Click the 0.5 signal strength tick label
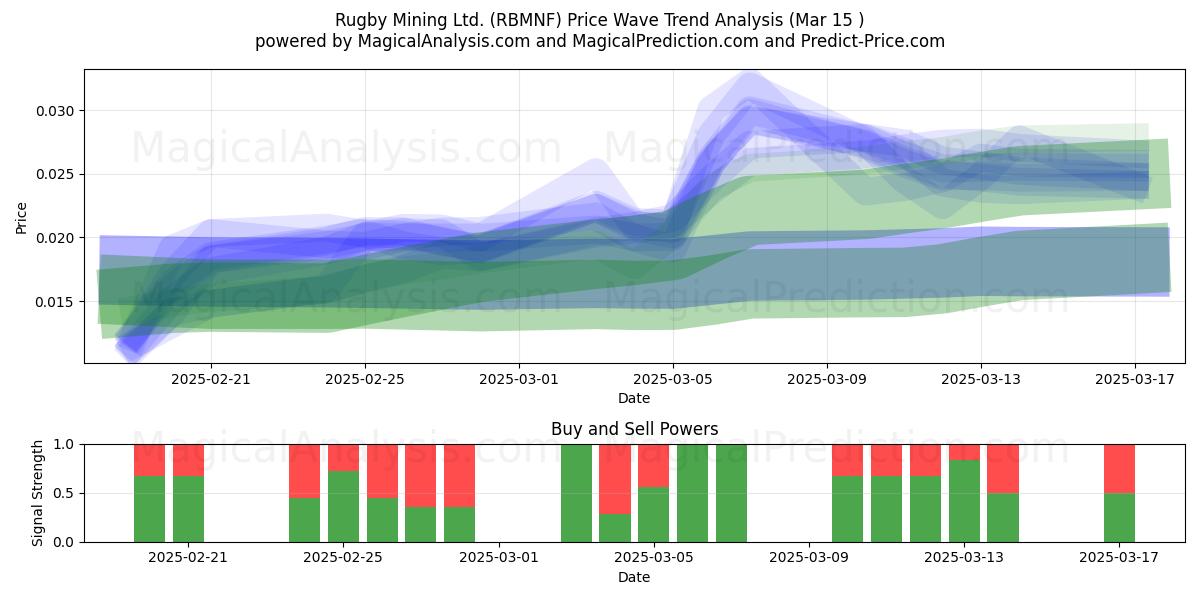 point(65,493)
